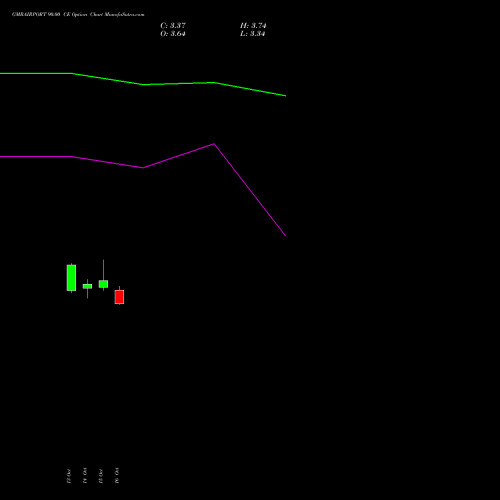Click the small green second candlestick
500x500 pixels.
tap(87, 286)
